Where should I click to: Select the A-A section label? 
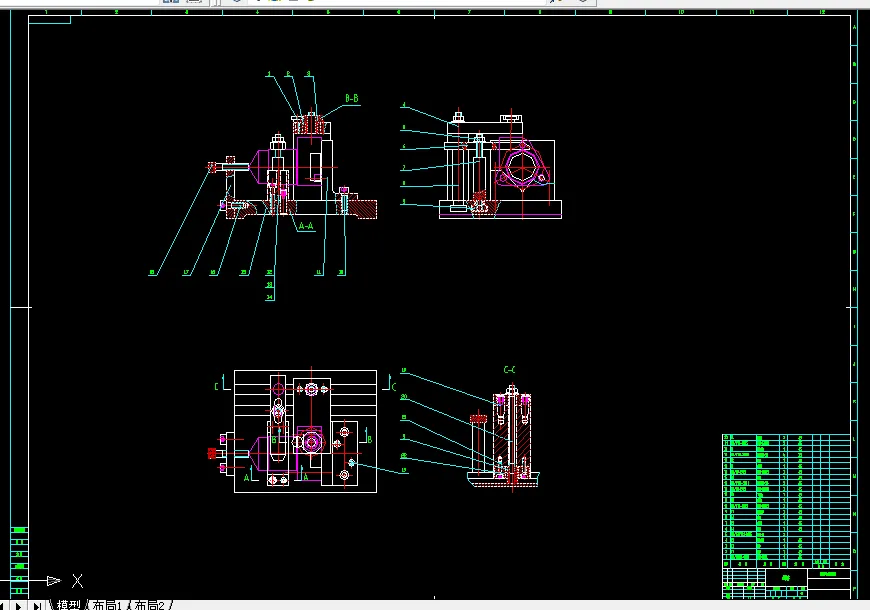point(306,226)
